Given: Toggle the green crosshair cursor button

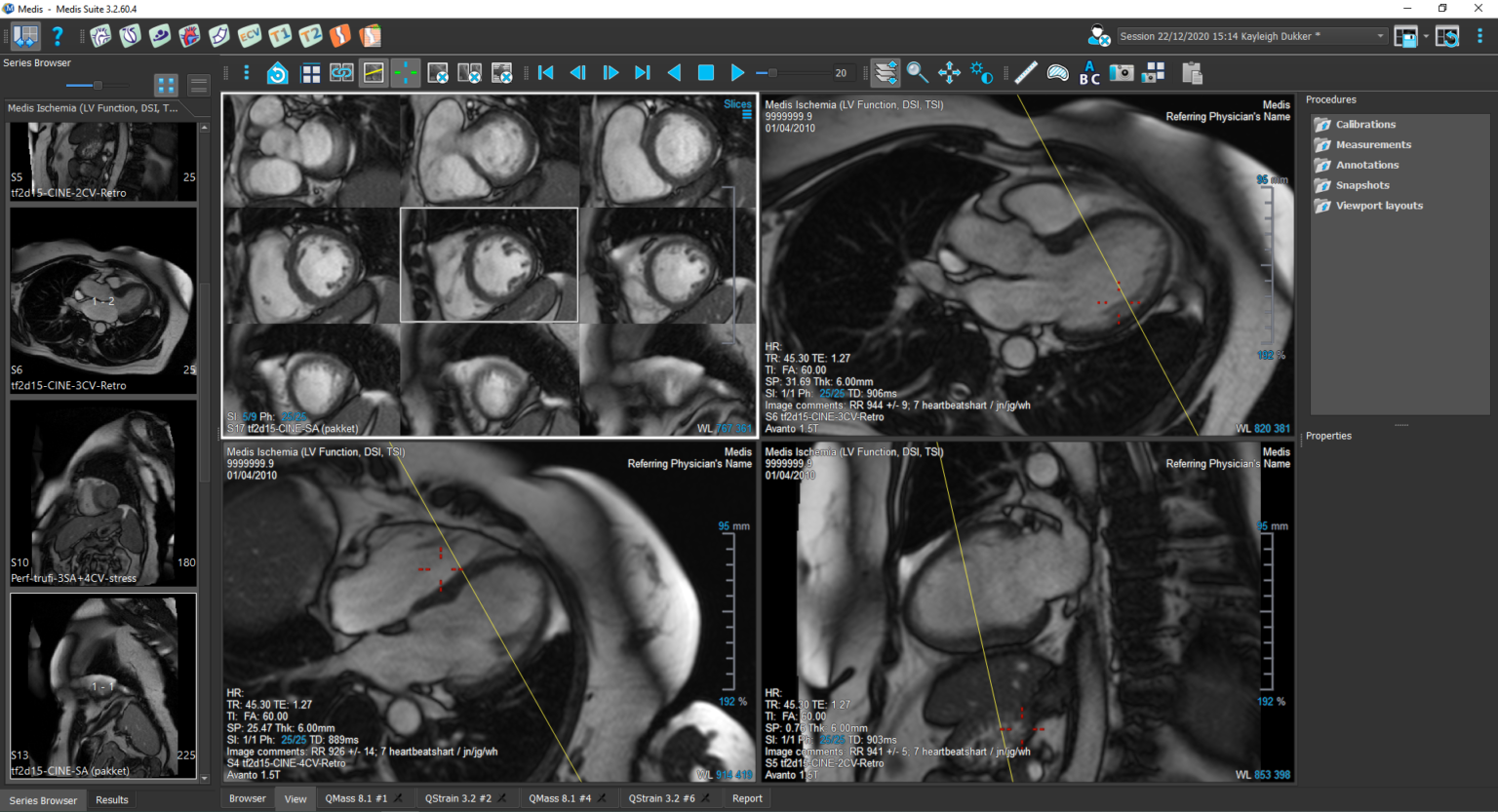Looking at the screenshot, I should coord(406,73).
